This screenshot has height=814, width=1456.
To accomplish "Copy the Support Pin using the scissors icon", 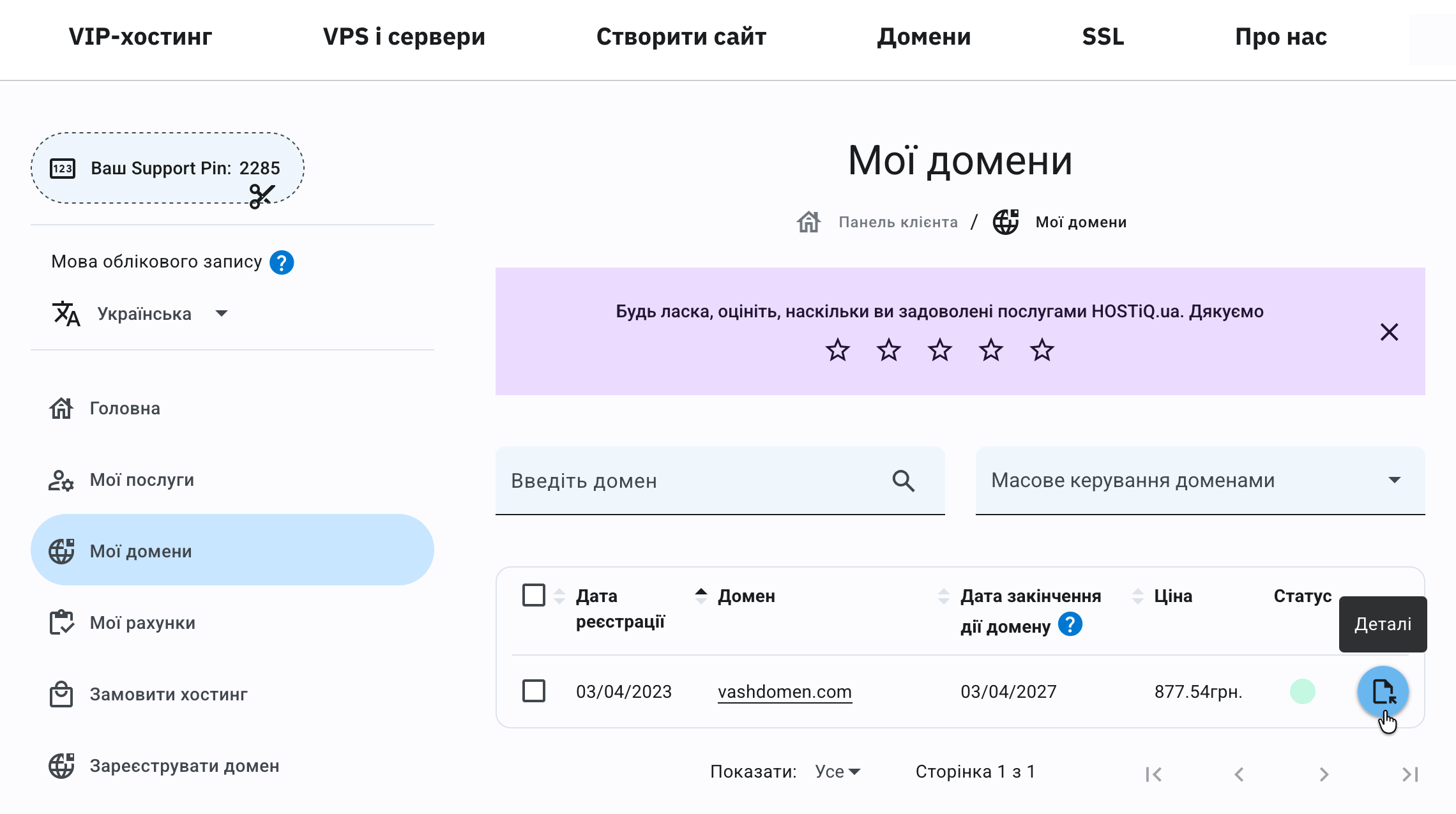I will (x=262, y=197).
